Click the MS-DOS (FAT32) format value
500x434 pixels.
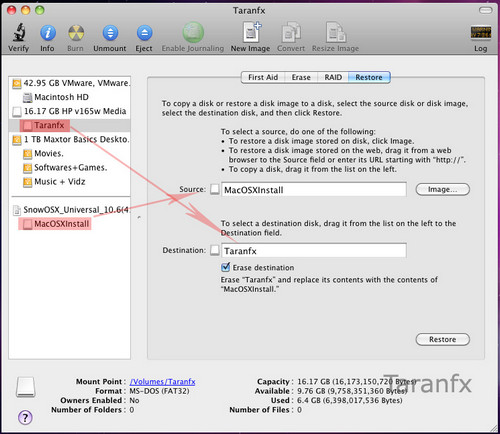pyautogui.click(x=159, y=391)
